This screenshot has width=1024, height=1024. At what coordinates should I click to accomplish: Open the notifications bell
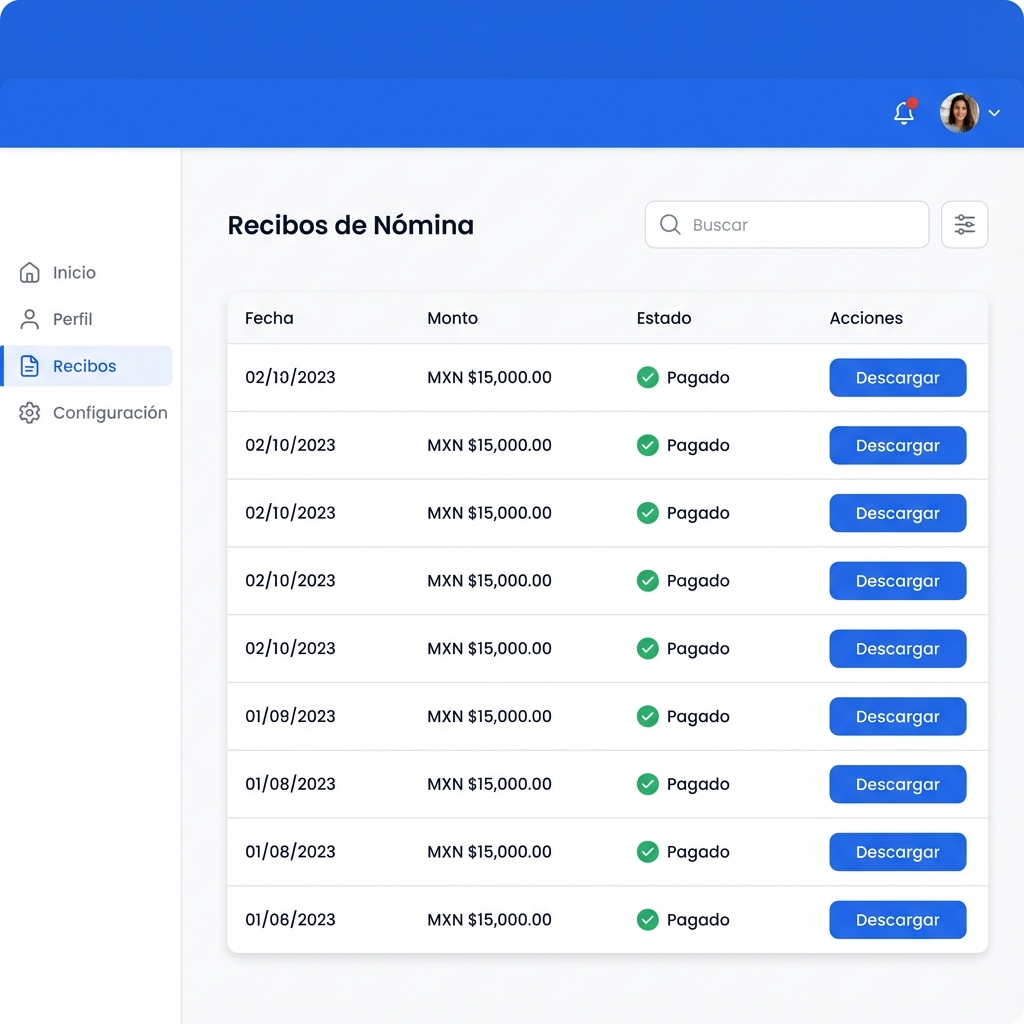pos(904,112)
